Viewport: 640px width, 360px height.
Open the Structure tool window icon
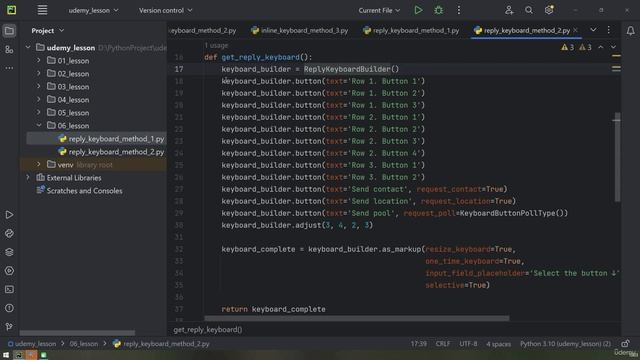[9, 49]
